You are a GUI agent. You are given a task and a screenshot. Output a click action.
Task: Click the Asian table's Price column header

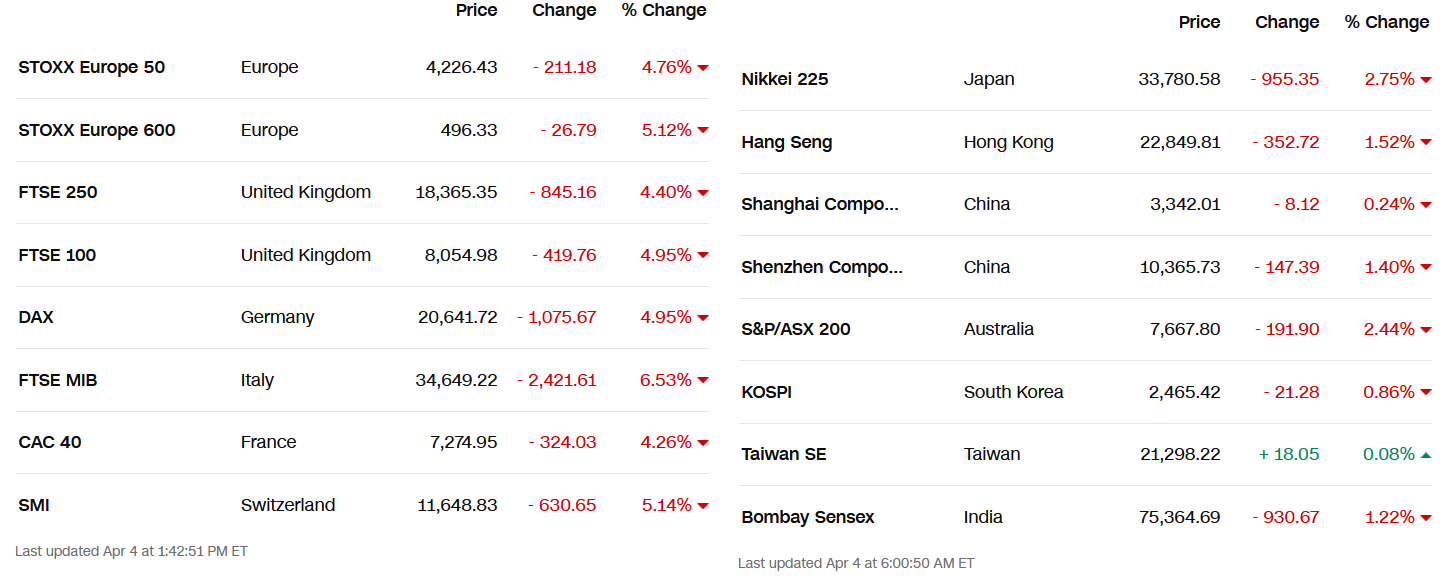(x=1200, y=22)
